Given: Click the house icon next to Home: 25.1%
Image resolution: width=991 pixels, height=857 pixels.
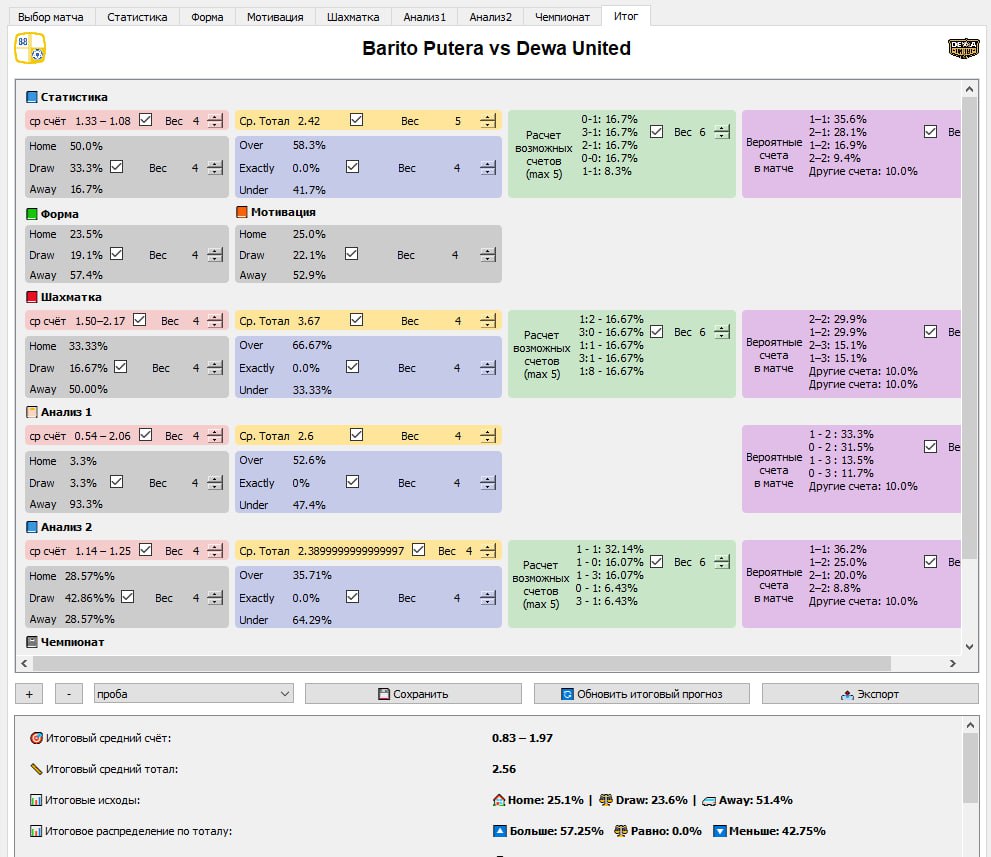Looking at the screenshot, I should tap(499, 800).
